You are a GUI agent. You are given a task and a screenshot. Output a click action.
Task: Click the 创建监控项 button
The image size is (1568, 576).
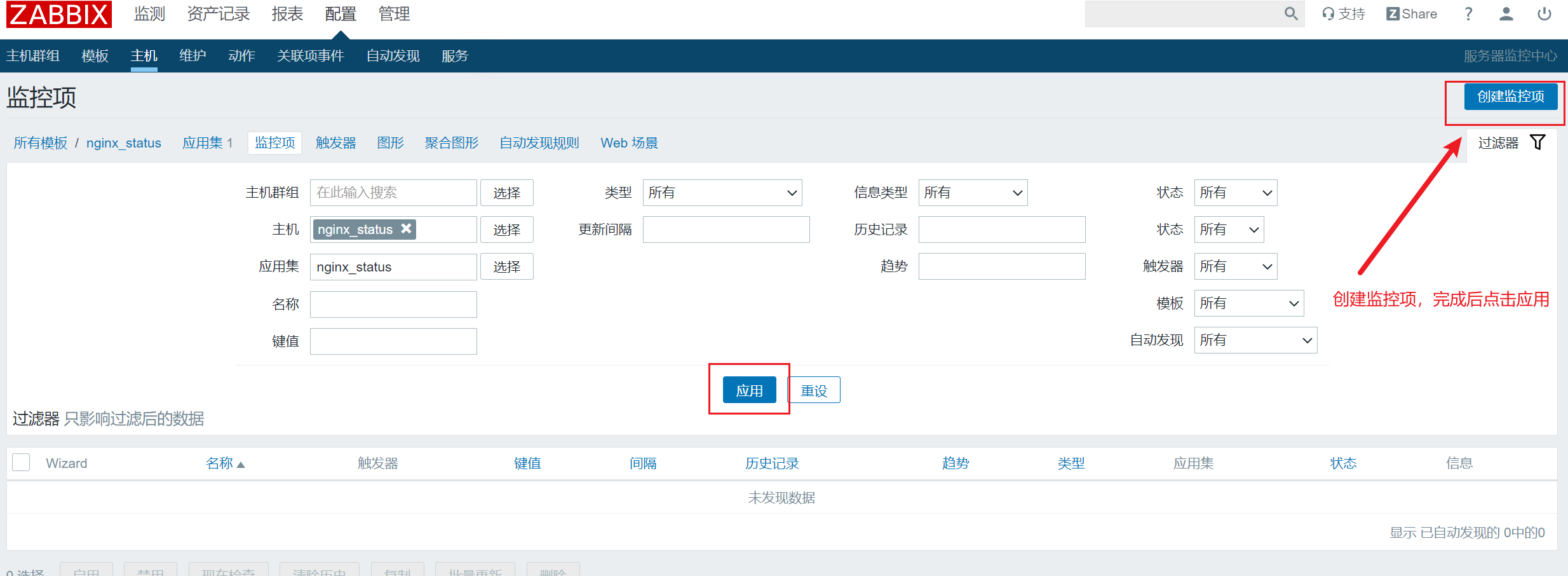[x=1511, y=97]
